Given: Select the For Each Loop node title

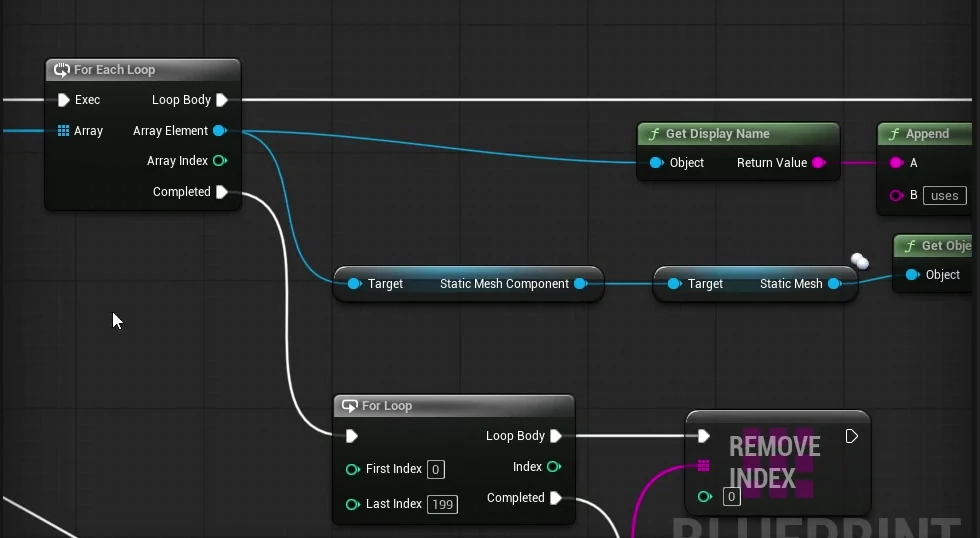Looking at the screenshot, I should pyautogui.click(x=114, y=70).
